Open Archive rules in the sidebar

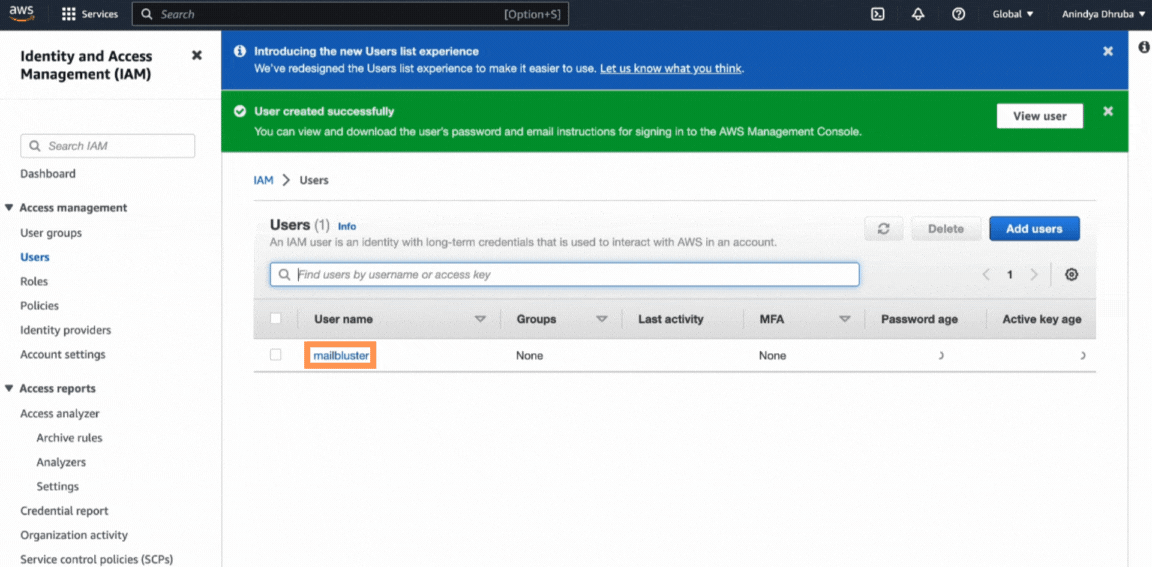pyautogui.click(x=69, y=438)
